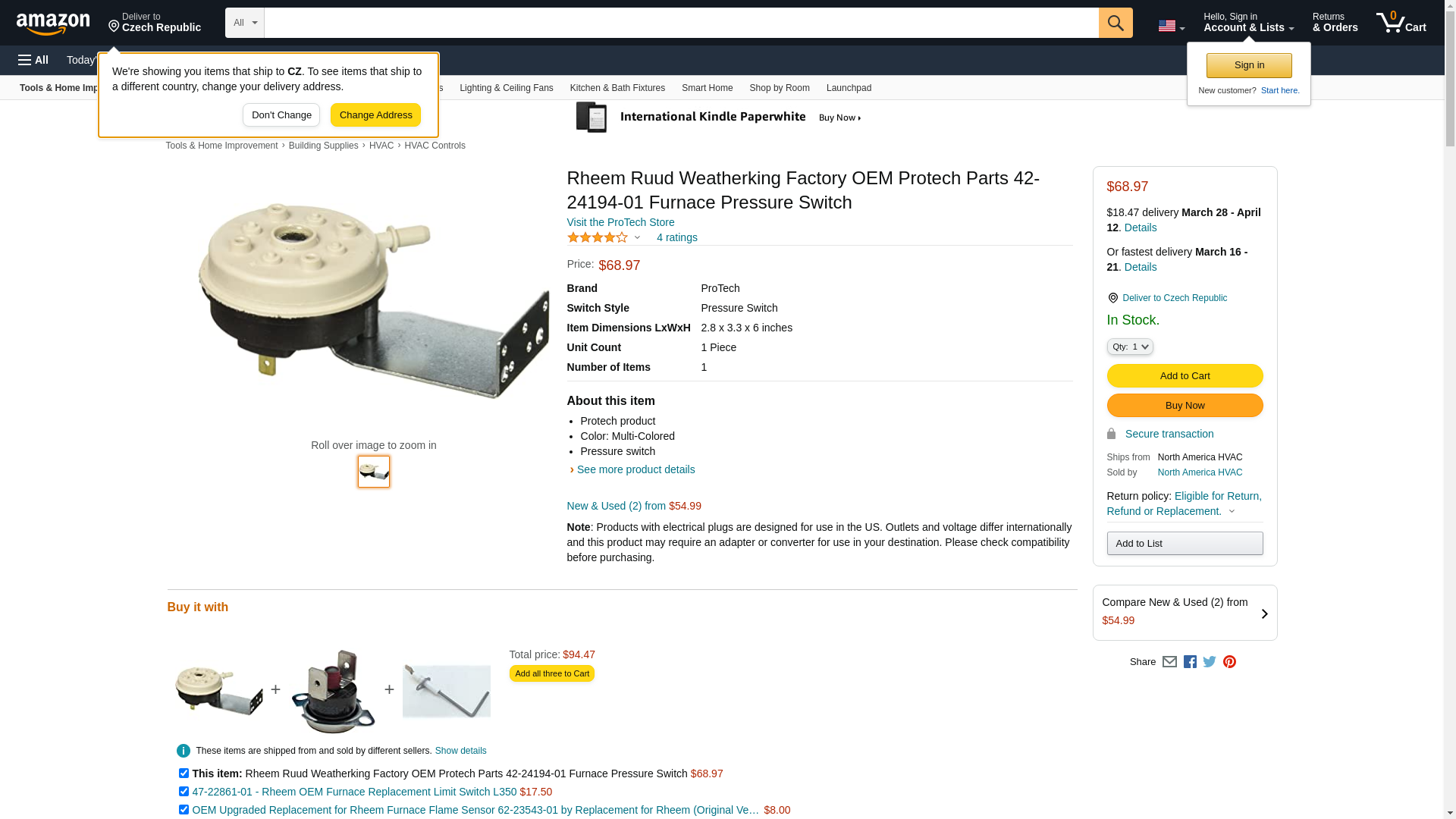Open the Qty quantity dropdown
The image size is (1456, 819).
(x=1129, y=347)
